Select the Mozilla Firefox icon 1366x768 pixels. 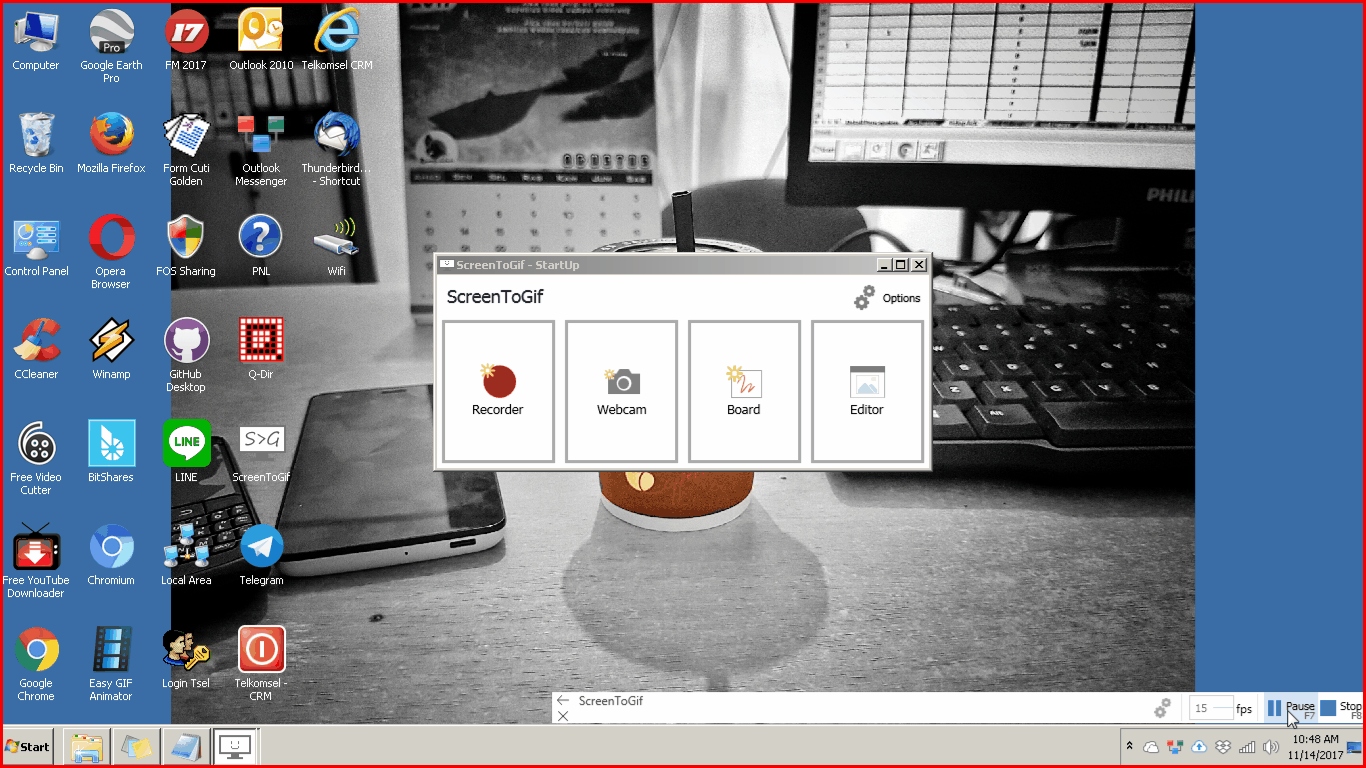pyautogui.click(x=111, y=144)
